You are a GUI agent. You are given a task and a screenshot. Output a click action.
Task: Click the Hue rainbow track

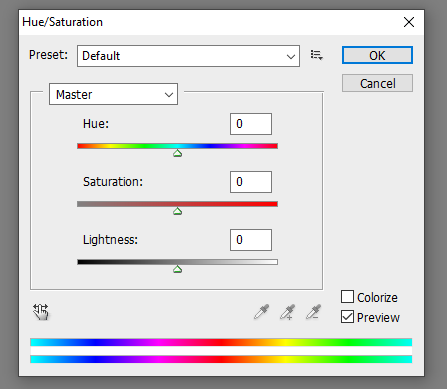click(x=177, y=146)
